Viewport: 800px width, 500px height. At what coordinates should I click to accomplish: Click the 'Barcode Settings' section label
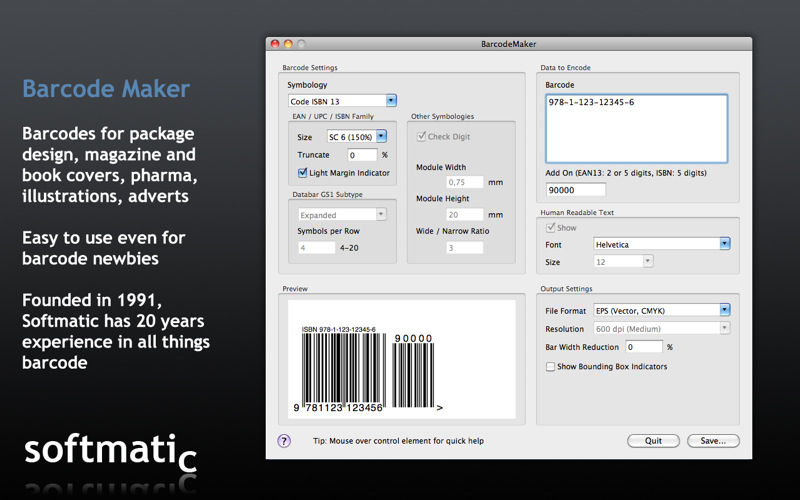(310, 67)
